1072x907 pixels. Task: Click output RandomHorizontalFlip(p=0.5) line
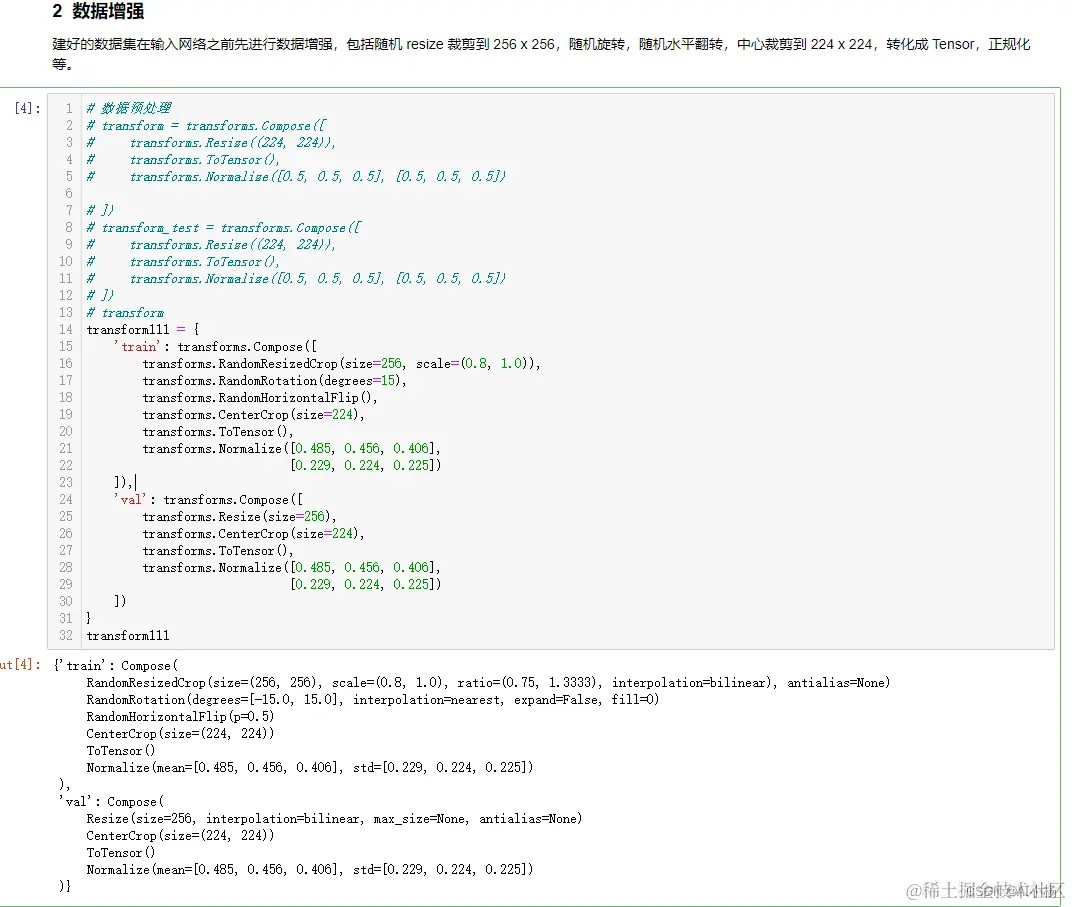[x=180, y=717]
